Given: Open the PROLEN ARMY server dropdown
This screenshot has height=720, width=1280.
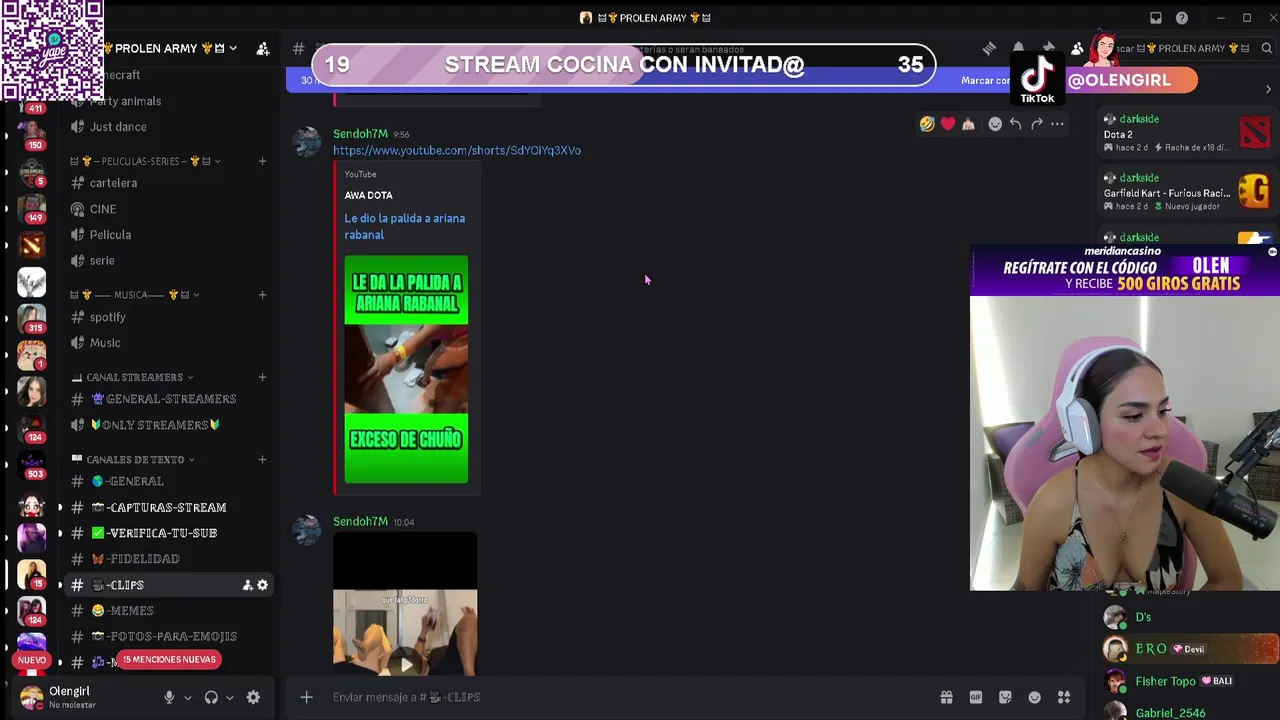Looking at the screenshot, I should pos(233,48).
